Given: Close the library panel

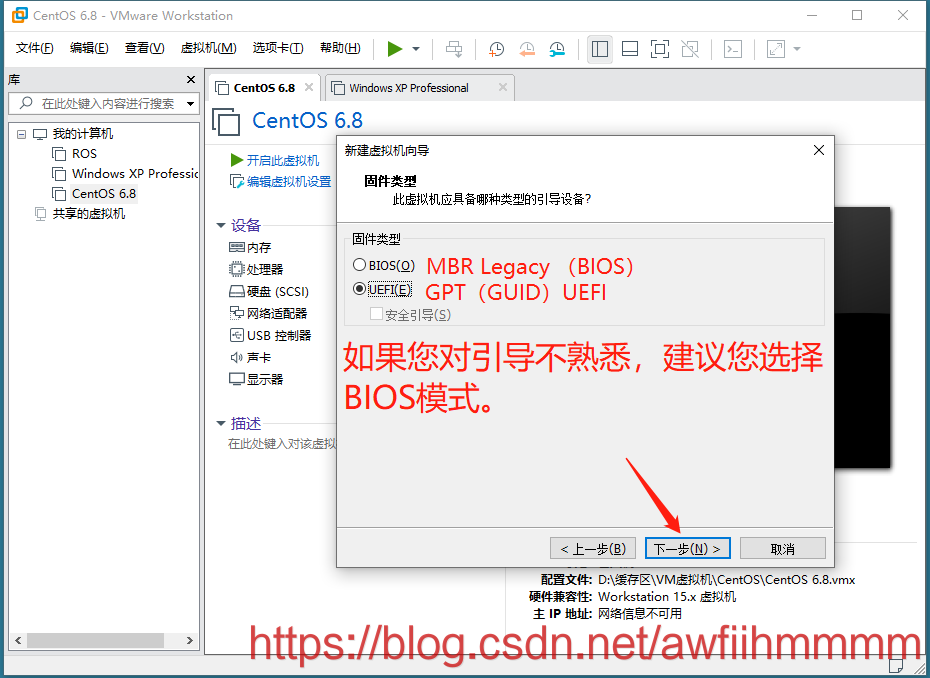Looking at the screenshot, I should click(x=190, y=79).
